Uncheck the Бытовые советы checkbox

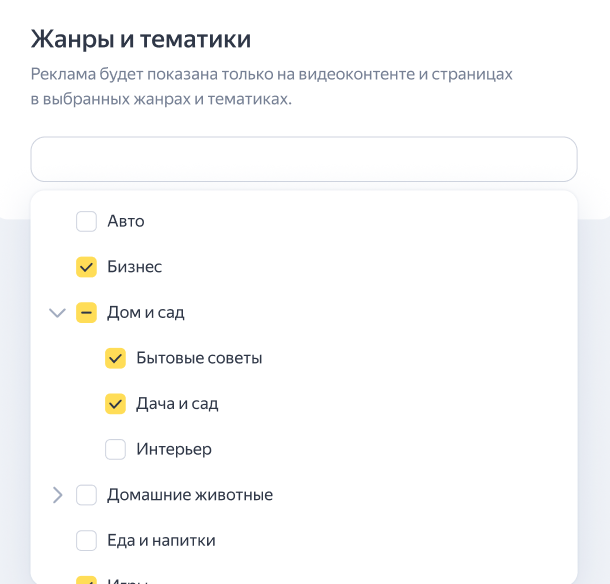[116, 358]
